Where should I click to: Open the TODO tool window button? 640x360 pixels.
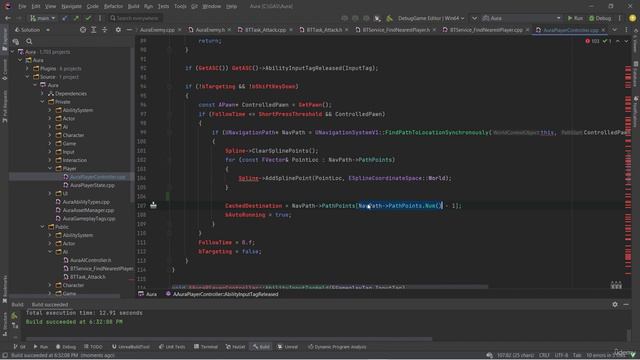tap(93, 347)
